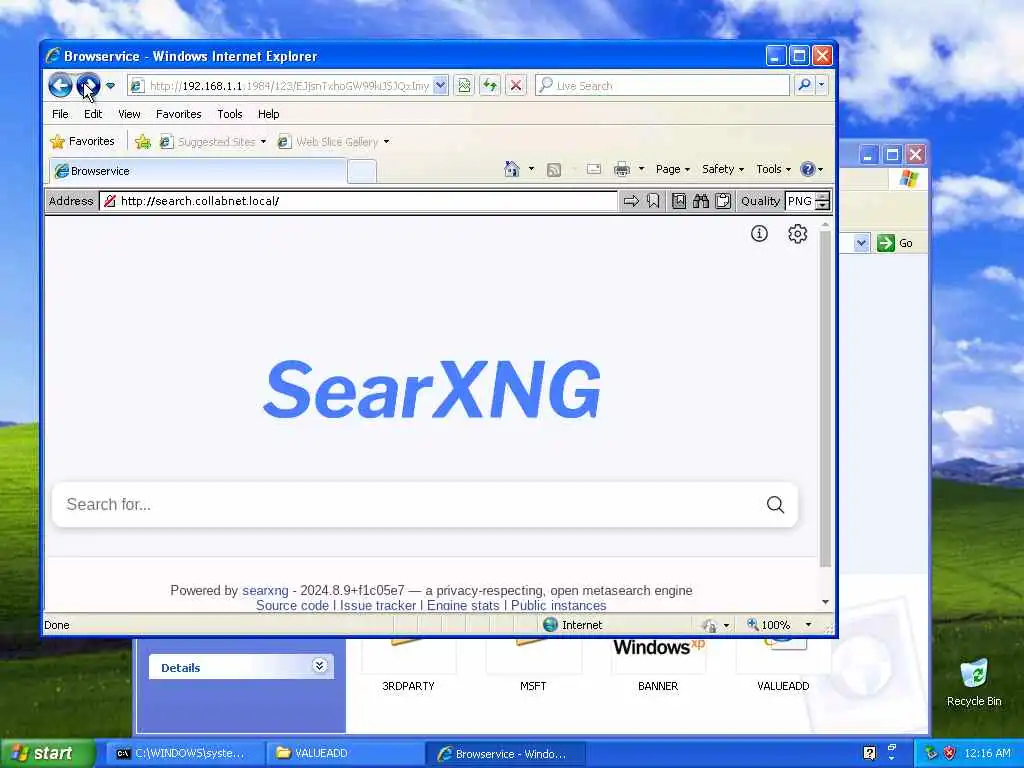Image resolution: width=1024 pixels, height=768 pixels.
Task: Open the Issue tracker link
Action: click(377, 605)
